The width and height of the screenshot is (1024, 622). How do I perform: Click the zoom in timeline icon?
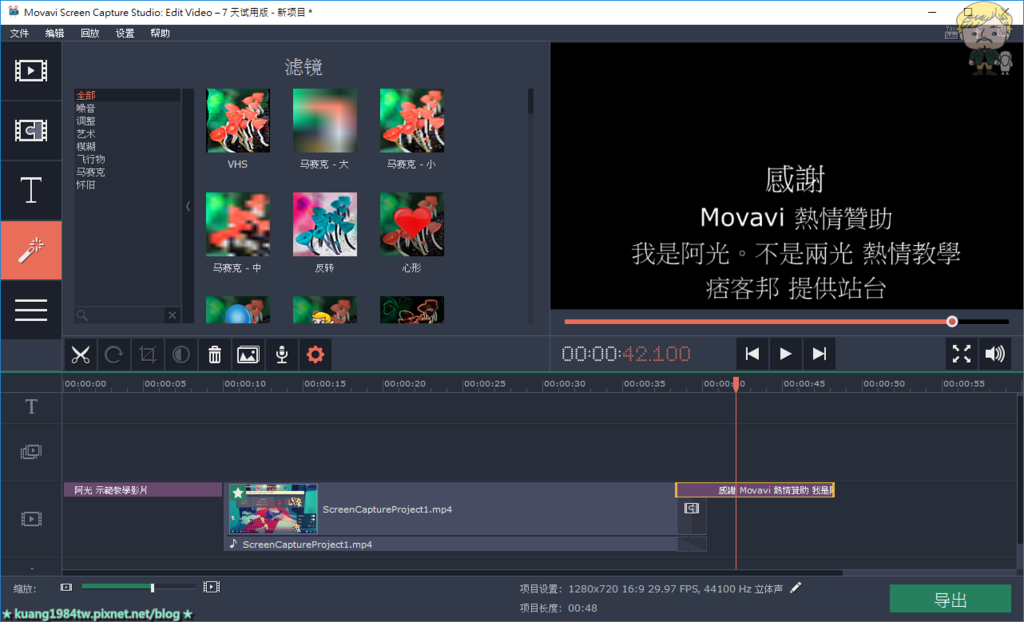[x=212, y=587]
